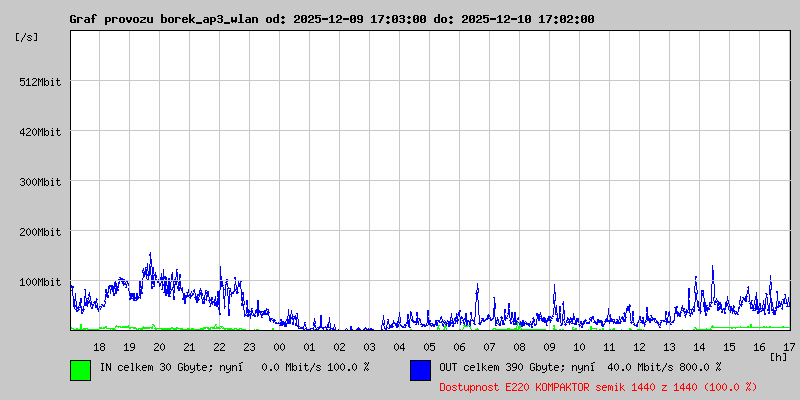The image size is (800, 400).
Task: Click hour 06 on the time axis
Action: click(x=459, y=347)
